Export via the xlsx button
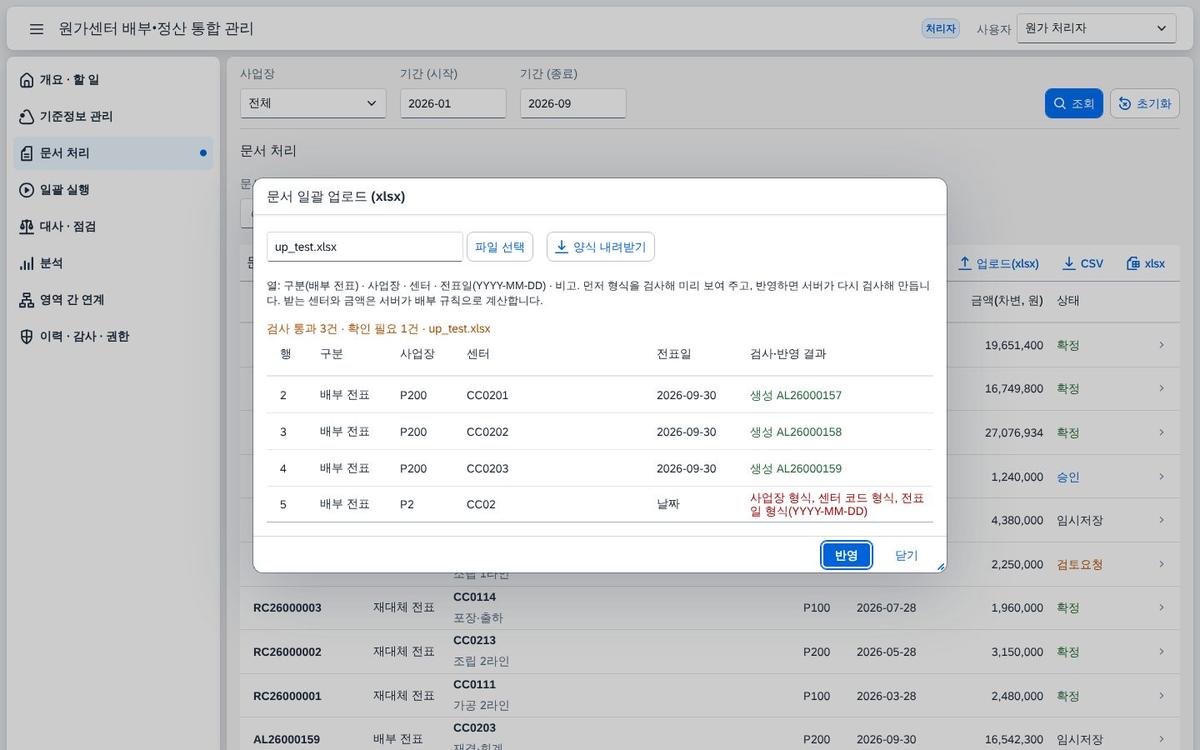Screen dimensions: 1200x750 coord(1146,263)
